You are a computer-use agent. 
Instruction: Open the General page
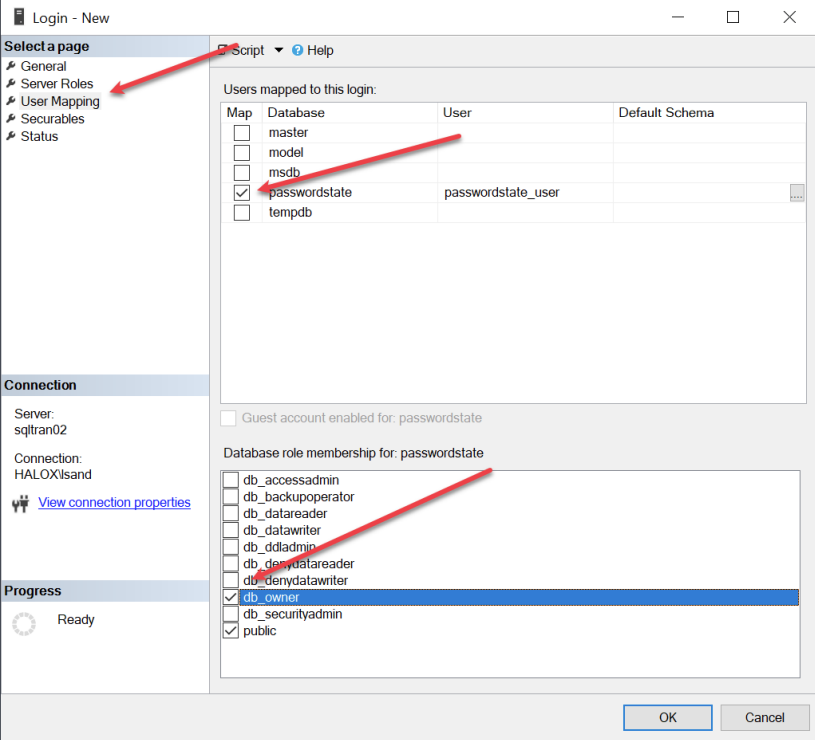pos(43,67)
